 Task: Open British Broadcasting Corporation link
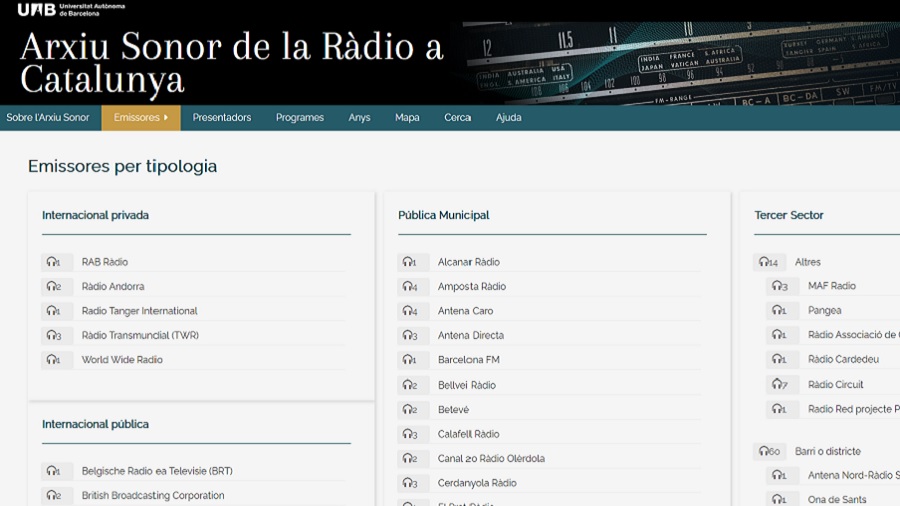click(153, 495)
